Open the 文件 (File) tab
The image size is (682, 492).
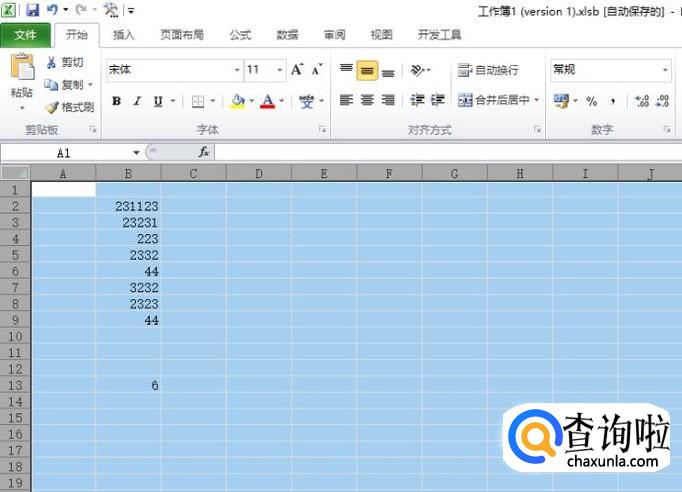(25, 35)
